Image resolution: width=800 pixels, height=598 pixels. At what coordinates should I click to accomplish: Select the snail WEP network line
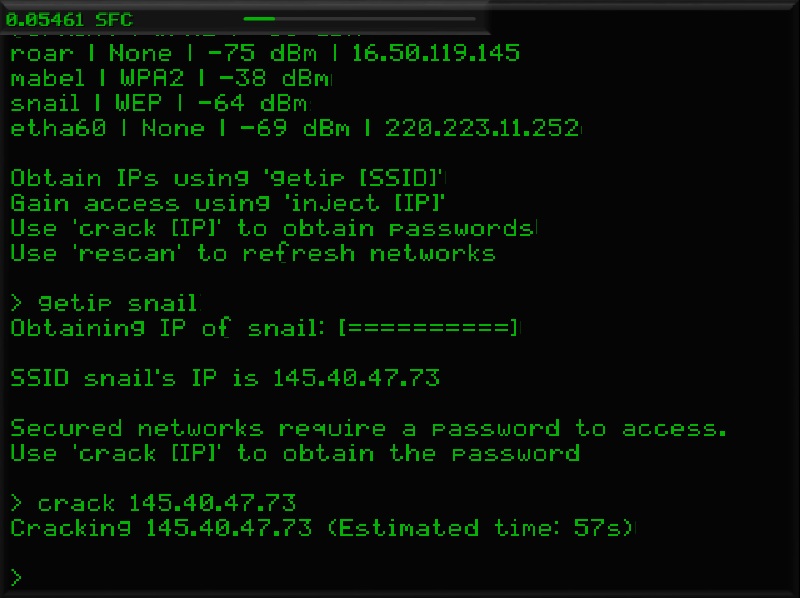point(159,103)
